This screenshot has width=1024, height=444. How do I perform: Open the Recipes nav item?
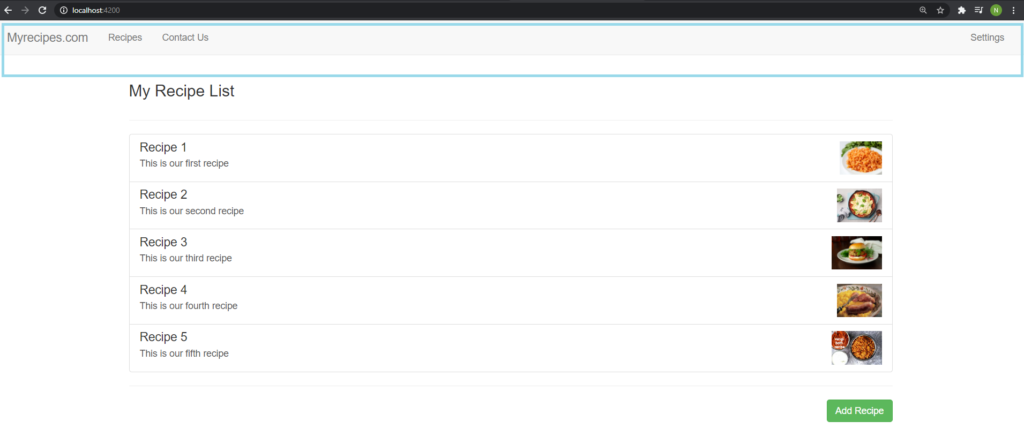pos(125,38)
